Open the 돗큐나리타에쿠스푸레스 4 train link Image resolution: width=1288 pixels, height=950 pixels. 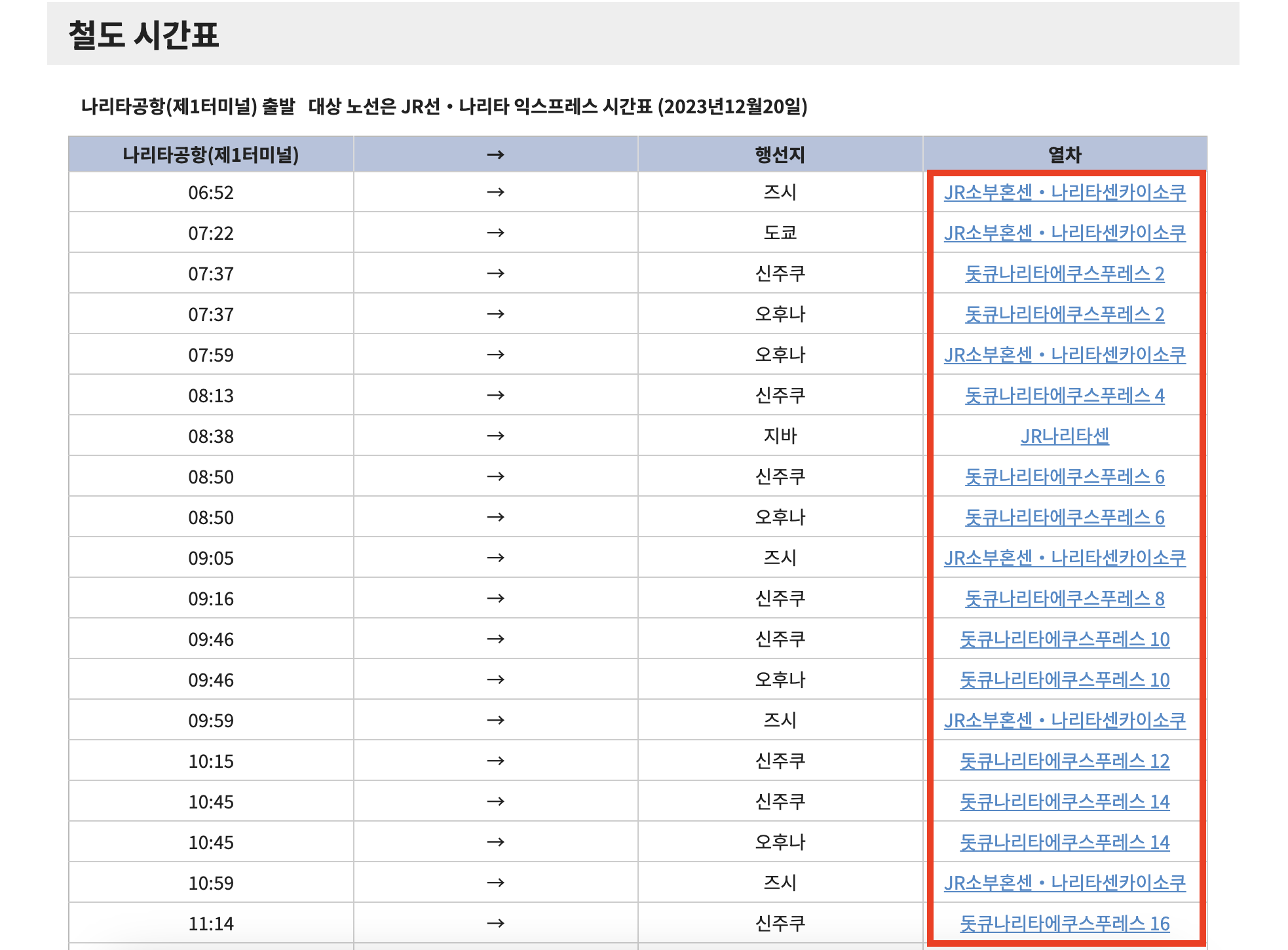(x=1065, y=396)
